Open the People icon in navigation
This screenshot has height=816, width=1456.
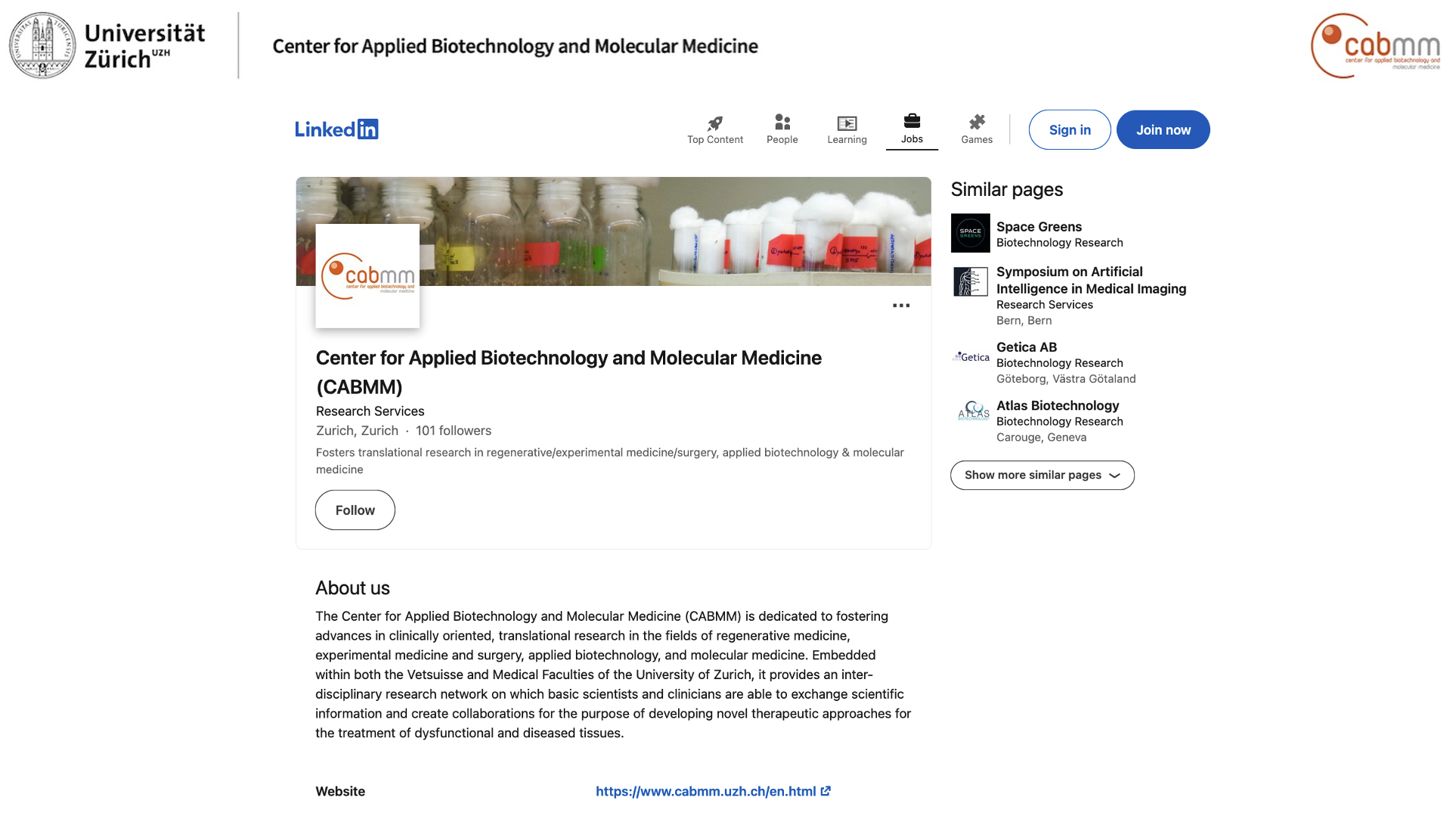click(782, 122)
